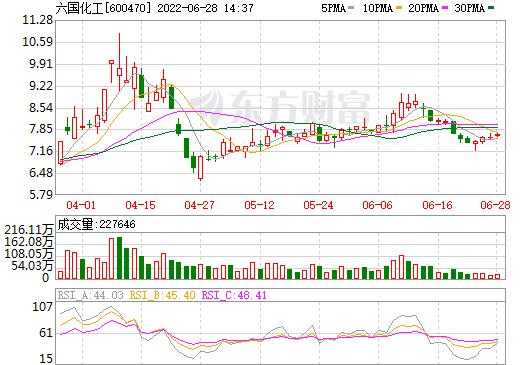520x365 pixels.
Task: Click the 108.05万 volume axis label
Action: click(x=29, y=254)
